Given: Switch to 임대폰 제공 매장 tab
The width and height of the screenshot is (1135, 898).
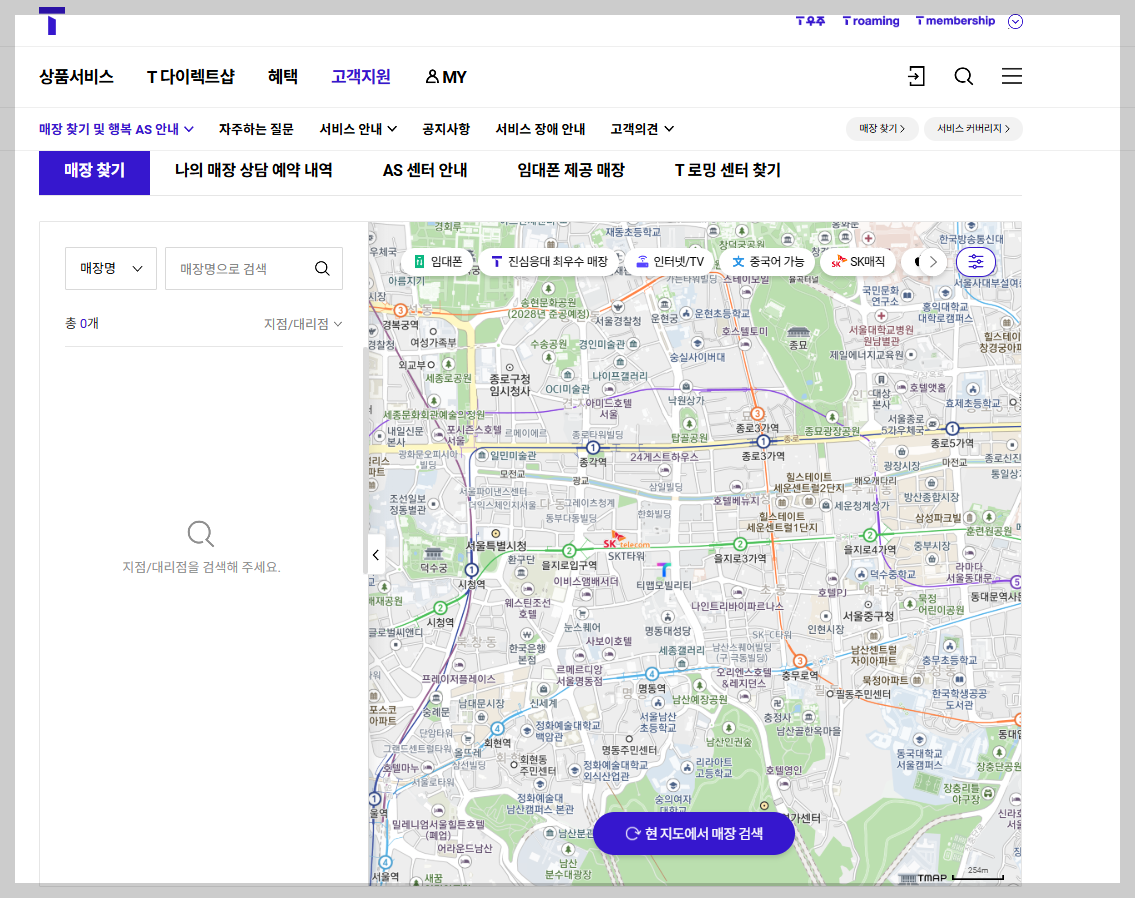Looking at the screenshot, I should [571, 171].
